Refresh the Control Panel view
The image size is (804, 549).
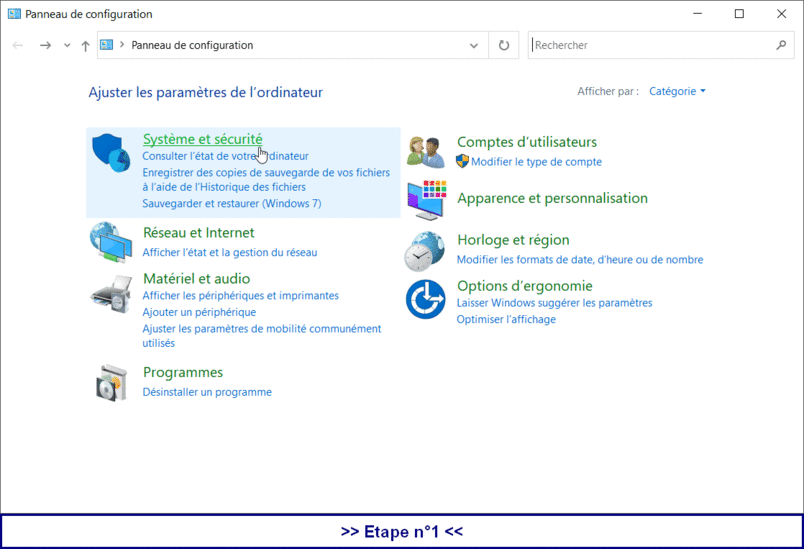(504, 45)
